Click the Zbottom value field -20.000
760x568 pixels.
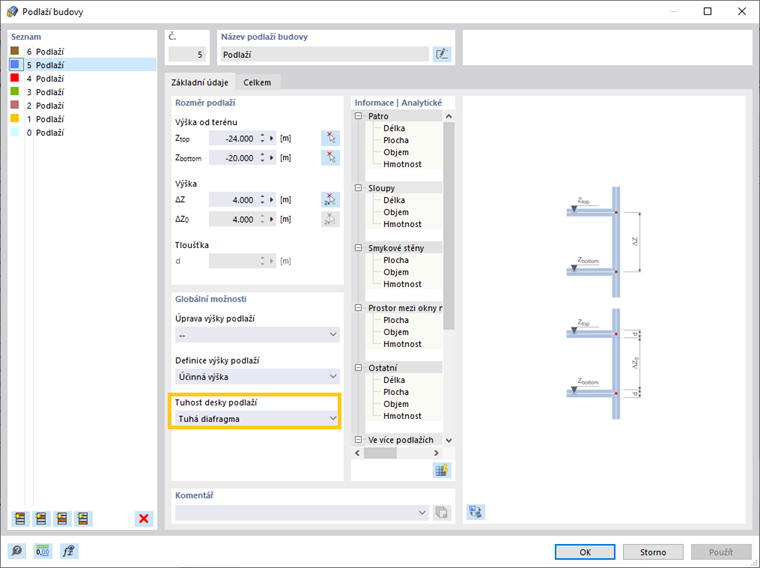click(x=234, y=158)
